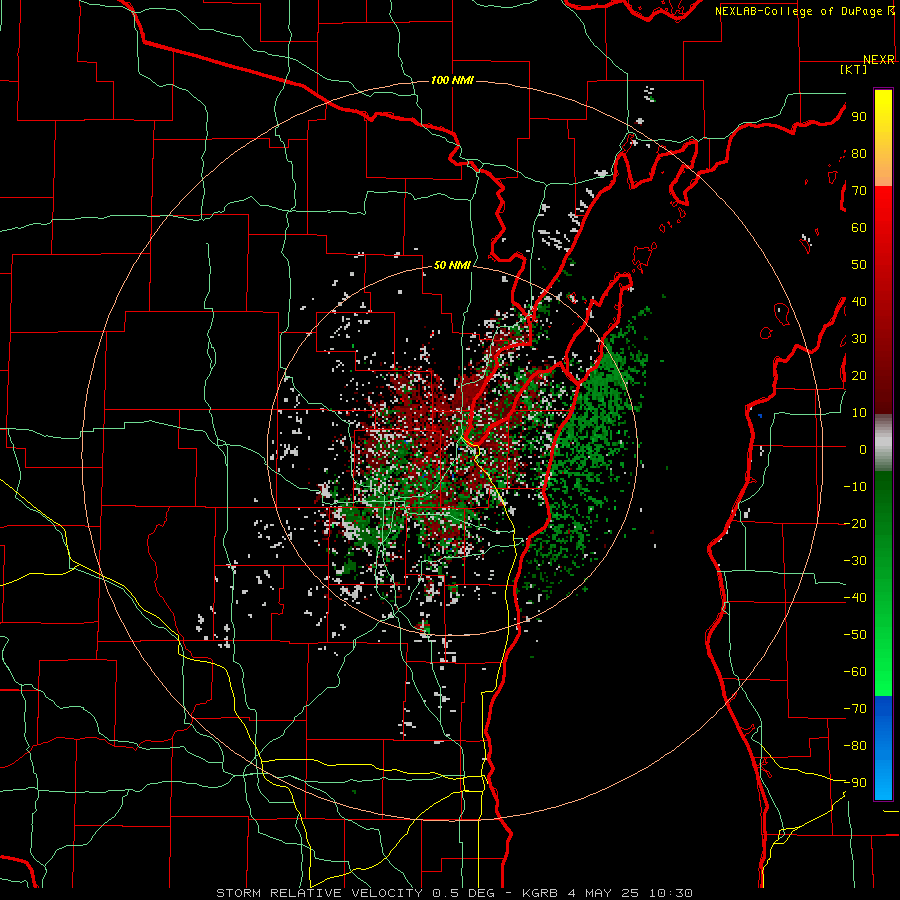
Task: Click the [KT] units label above scale
Action: coord(854,69)
